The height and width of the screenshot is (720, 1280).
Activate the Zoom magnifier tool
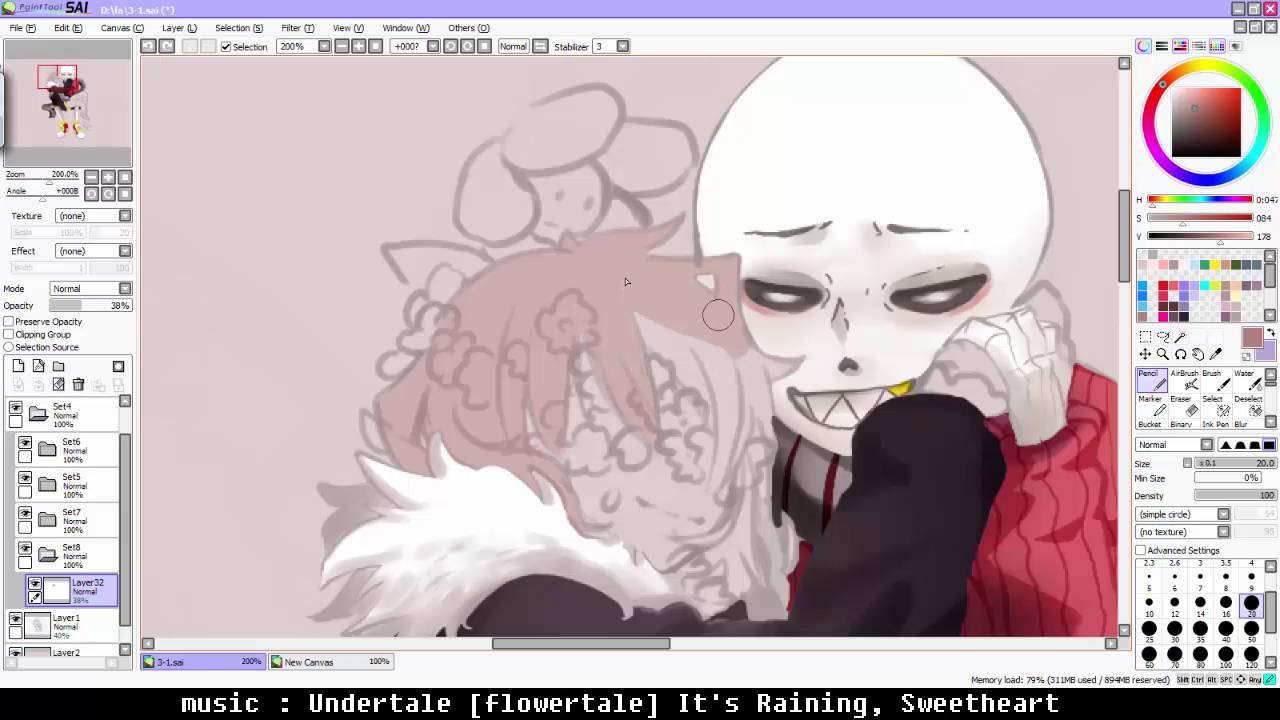click(1163, 354)
